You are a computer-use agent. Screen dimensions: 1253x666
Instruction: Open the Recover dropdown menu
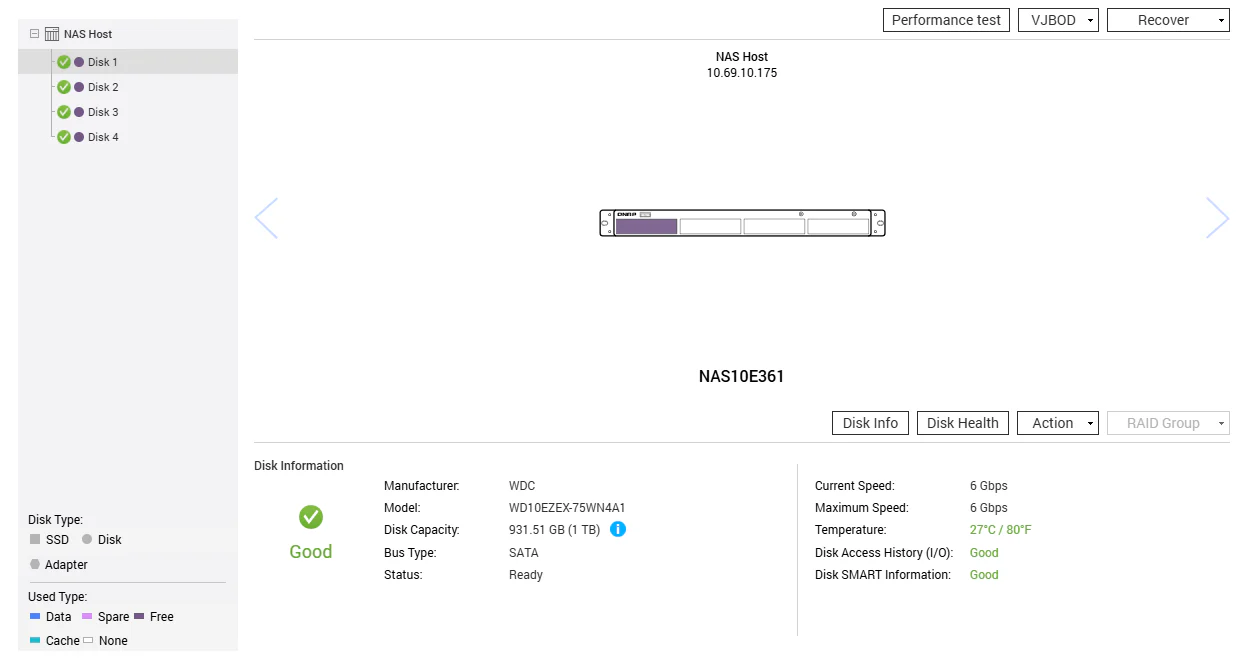tap(1168, 20)
